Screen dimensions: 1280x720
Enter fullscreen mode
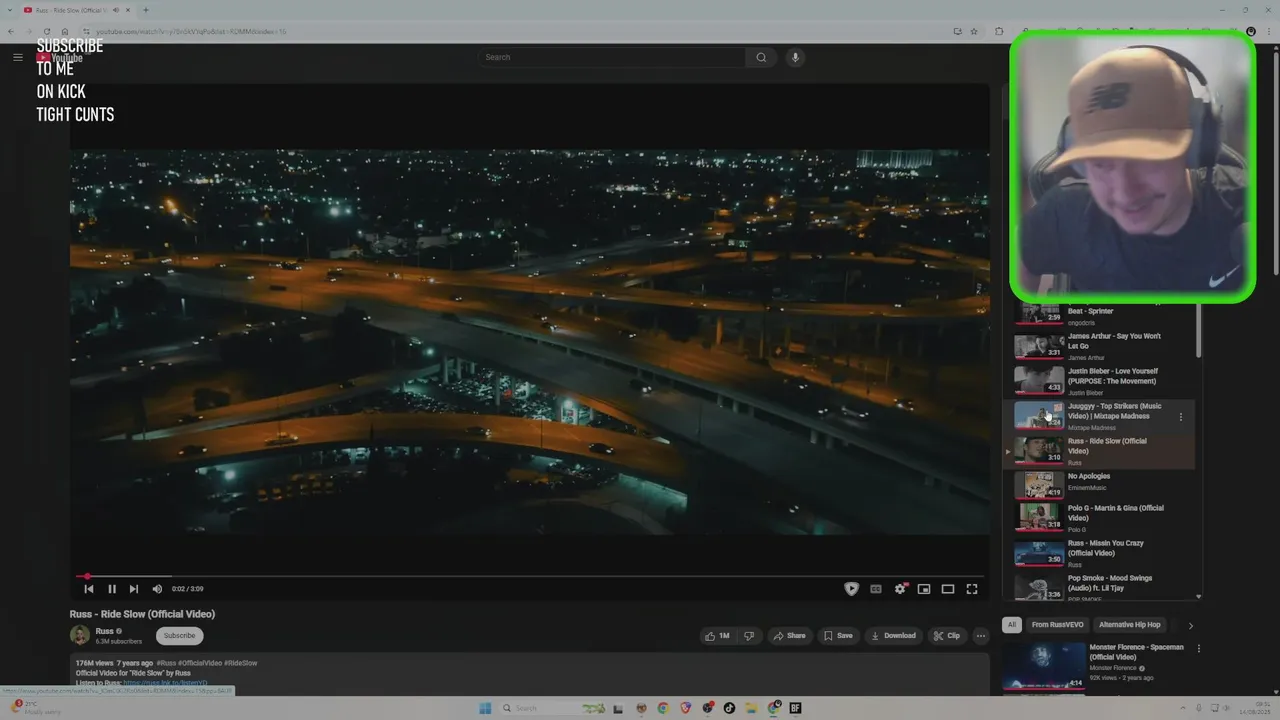click(x=972, y=589)
